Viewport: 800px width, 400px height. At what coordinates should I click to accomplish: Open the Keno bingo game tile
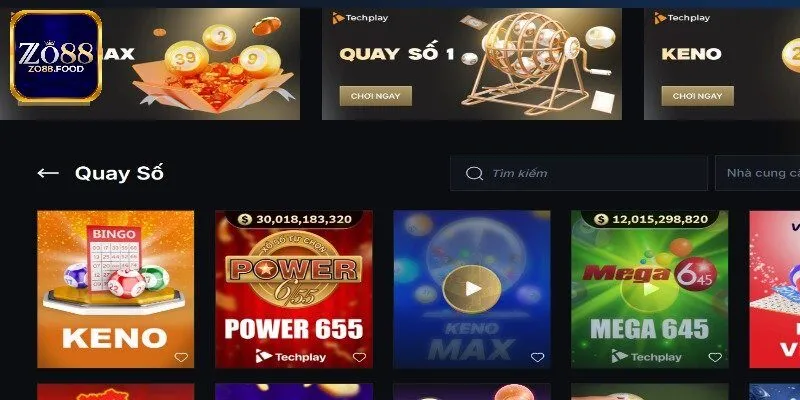pyautogui.click(x=116, y=289)
